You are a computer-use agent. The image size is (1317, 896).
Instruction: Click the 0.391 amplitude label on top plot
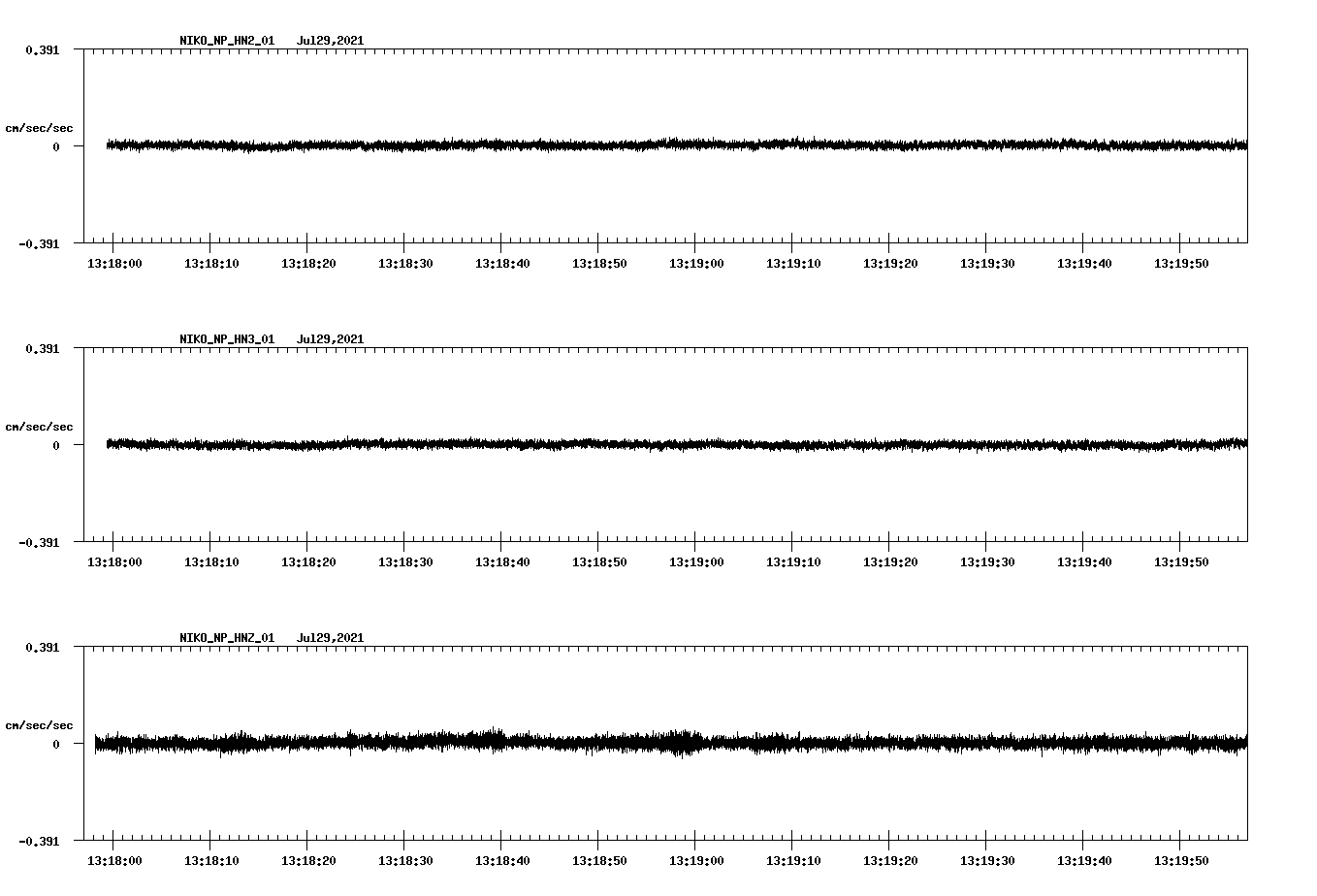pyautogui.click(x=42, y=48)
